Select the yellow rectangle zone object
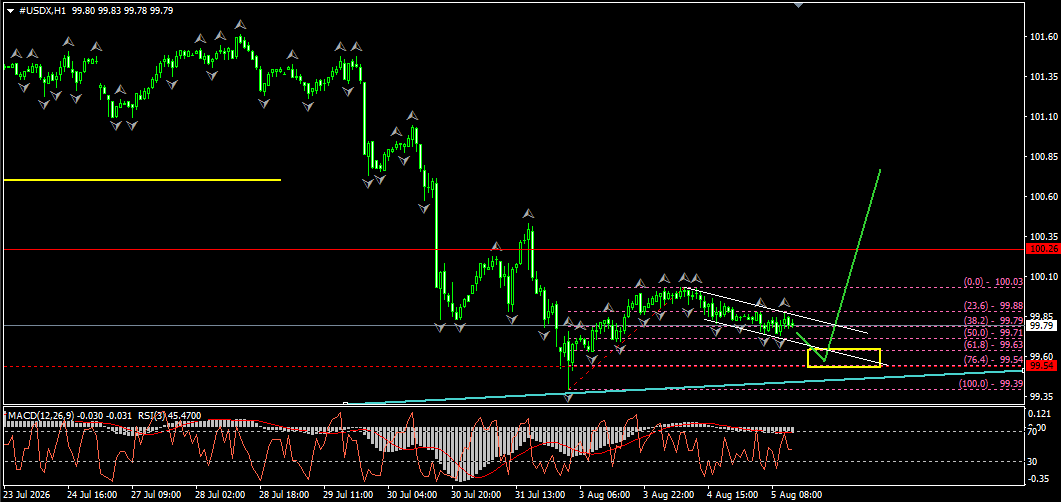Image resolution: width=1061 pixels, height=502 pixels. [844, 358]
